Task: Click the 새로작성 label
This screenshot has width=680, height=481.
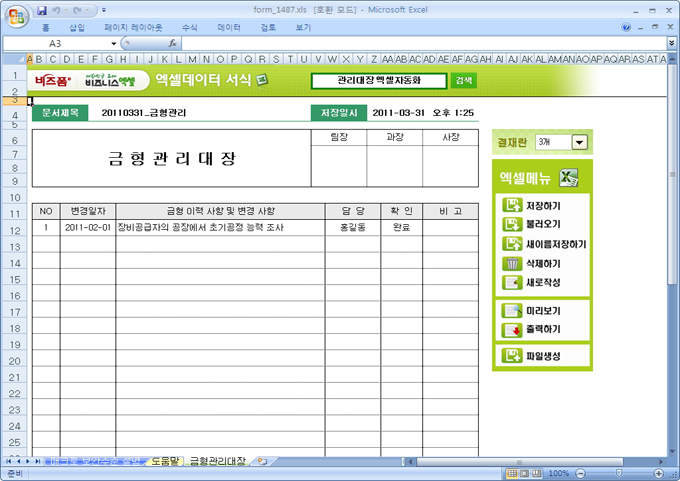Action: pyautogui.click(x=543, y=282)
